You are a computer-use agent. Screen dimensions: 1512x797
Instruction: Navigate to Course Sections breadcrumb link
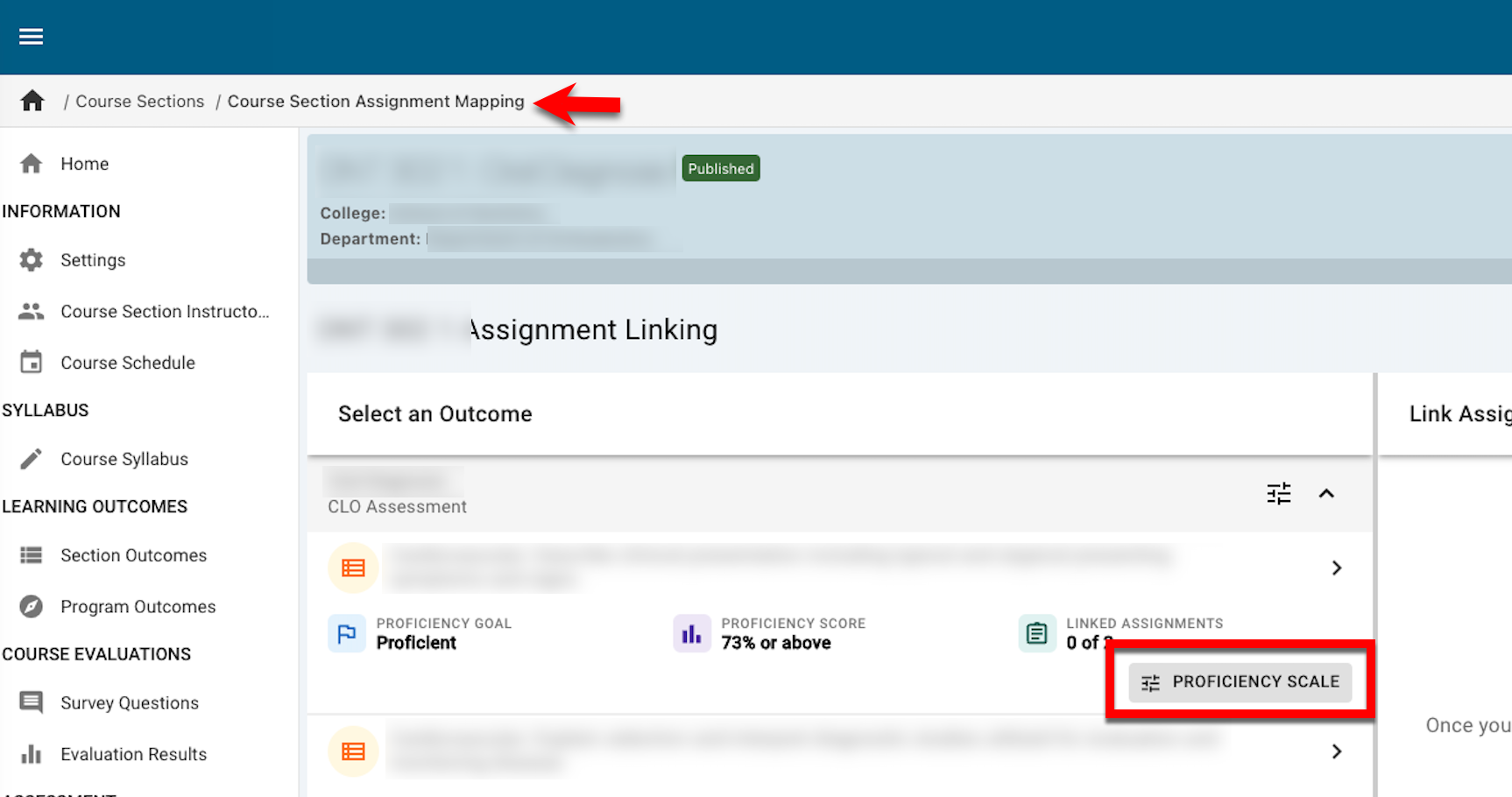139,102
